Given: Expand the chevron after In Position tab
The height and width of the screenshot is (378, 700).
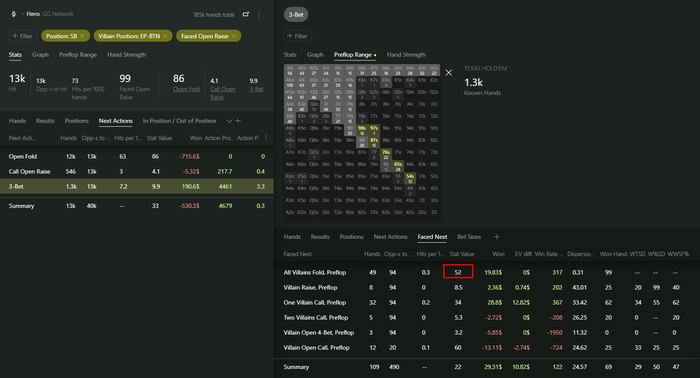Looking at the screenshot, I should [x=229, y=121].
